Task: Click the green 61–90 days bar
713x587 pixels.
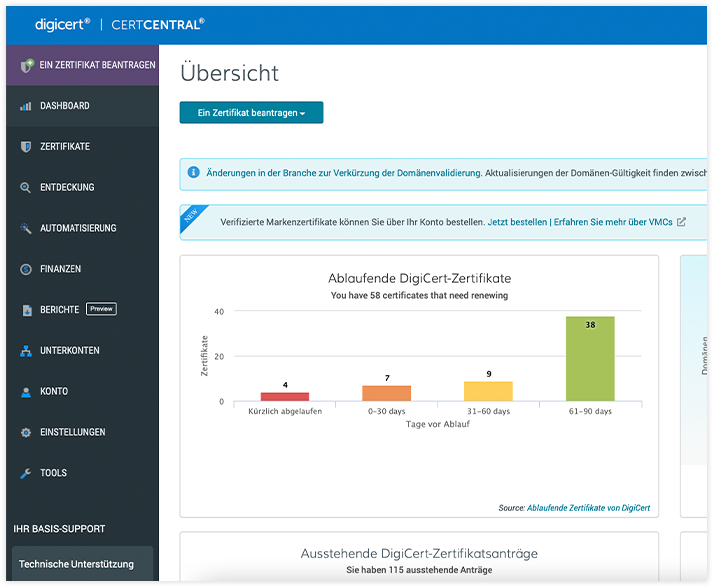Action: [x=590, y=359]
